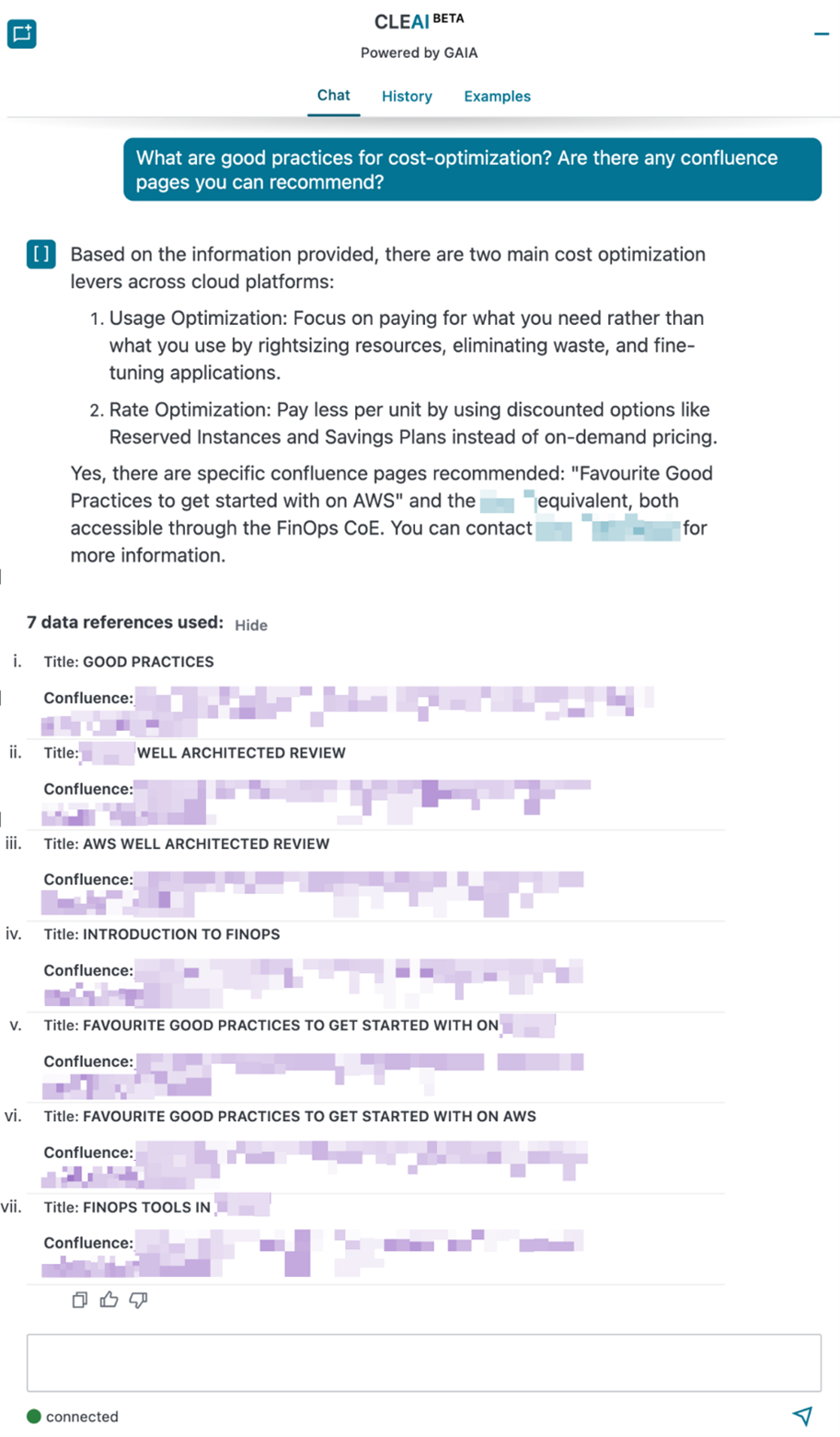This screenshot has width=840, height=1437.
Task: Open the History tab
Action: (x=407, y=97)
